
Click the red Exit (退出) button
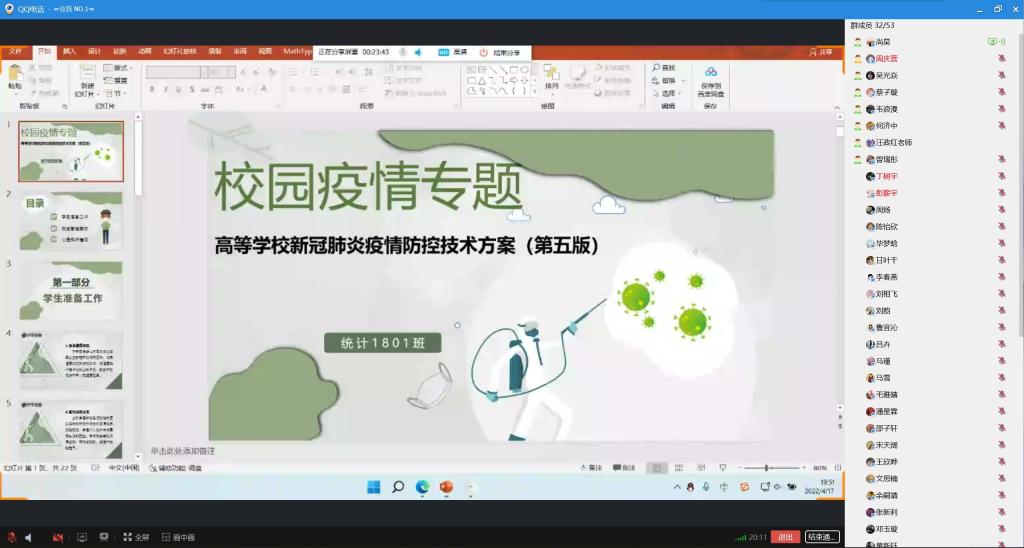point(787,537)
